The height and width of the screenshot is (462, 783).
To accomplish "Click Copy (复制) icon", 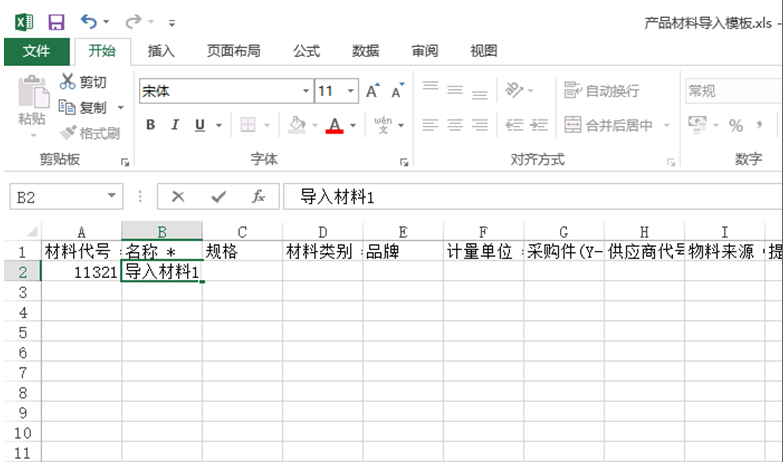I will pyautogui.click(x=67, y=107).
